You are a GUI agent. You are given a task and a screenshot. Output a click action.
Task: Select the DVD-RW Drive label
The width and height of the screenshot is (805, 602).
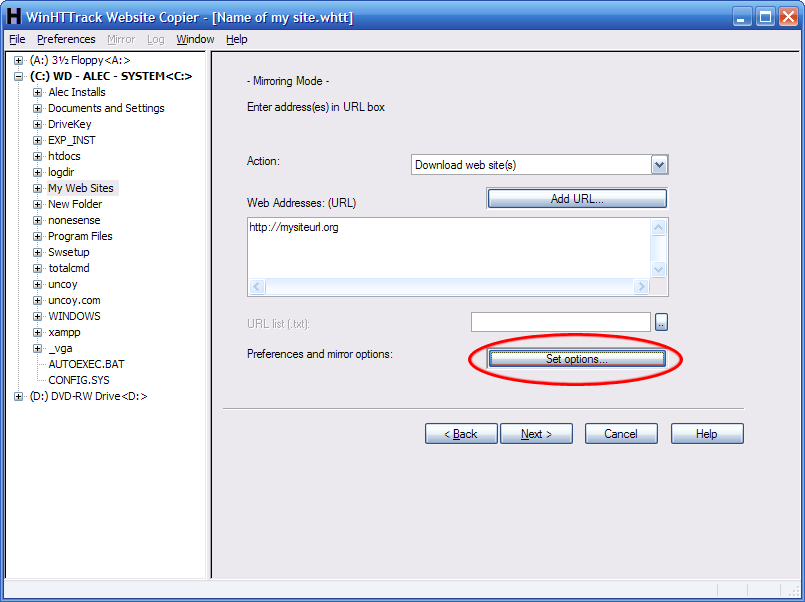click(88, 396)
